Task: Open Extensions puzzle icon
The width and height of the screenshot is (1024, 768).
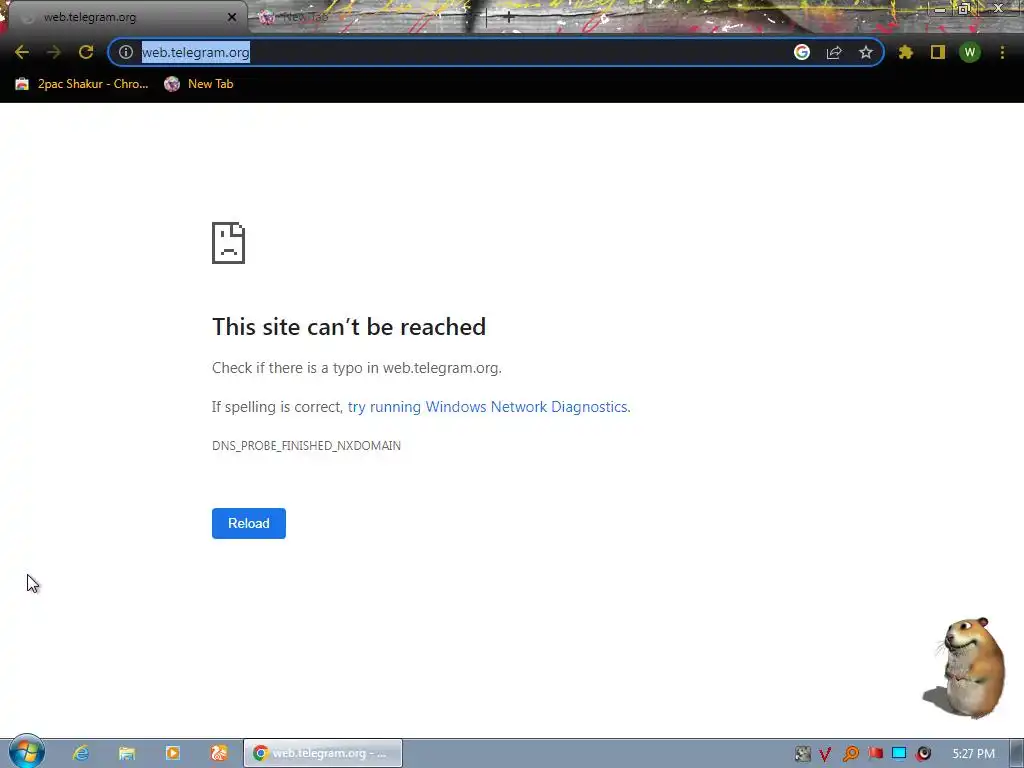Action: pos(905,52)
